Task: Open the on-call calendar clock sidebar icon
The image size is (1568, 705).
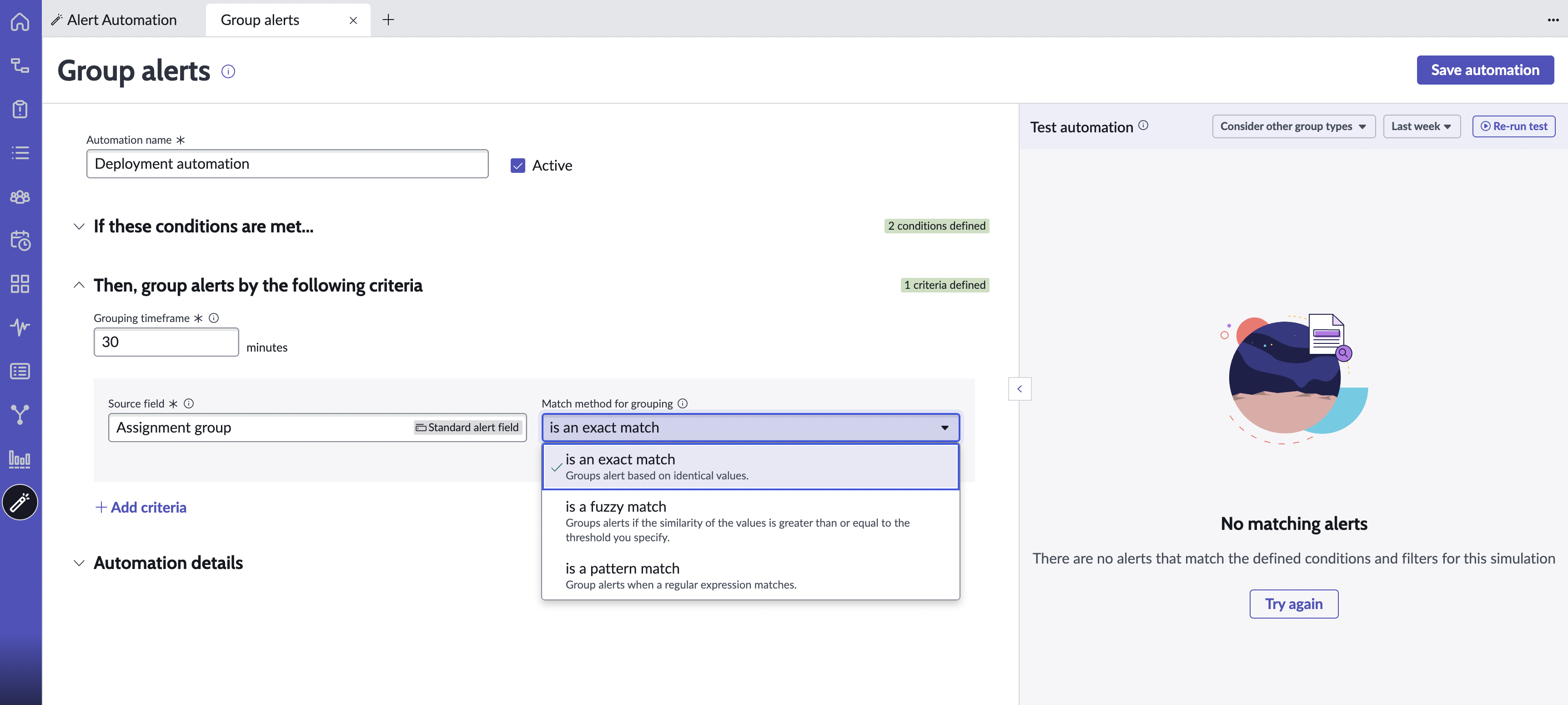Action: point(20,240)
